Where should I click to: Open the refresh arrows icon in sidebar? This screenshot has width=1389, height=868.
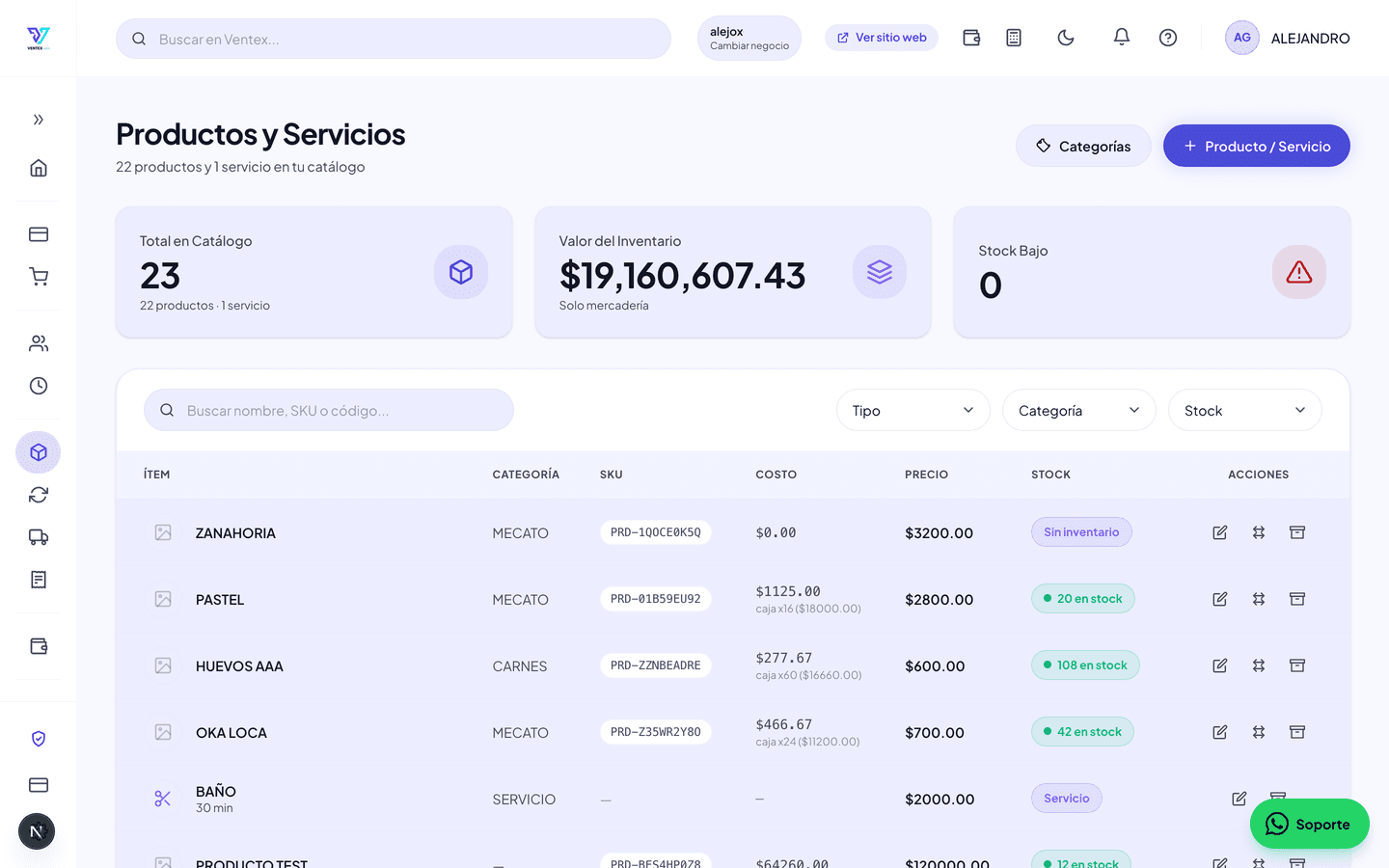coord(39,495)
